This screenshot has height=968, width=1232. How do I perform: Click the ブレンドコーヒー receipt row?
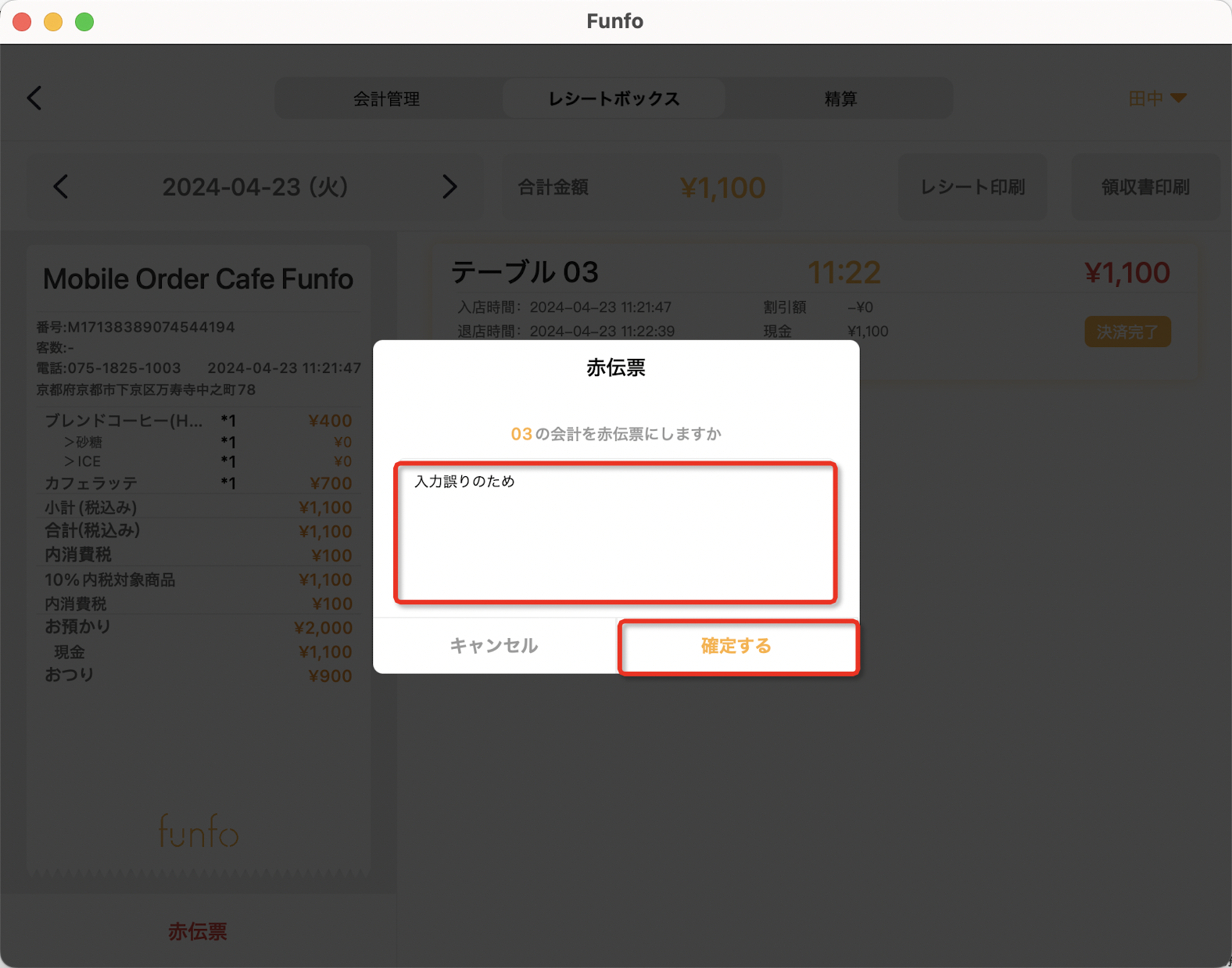198,421
